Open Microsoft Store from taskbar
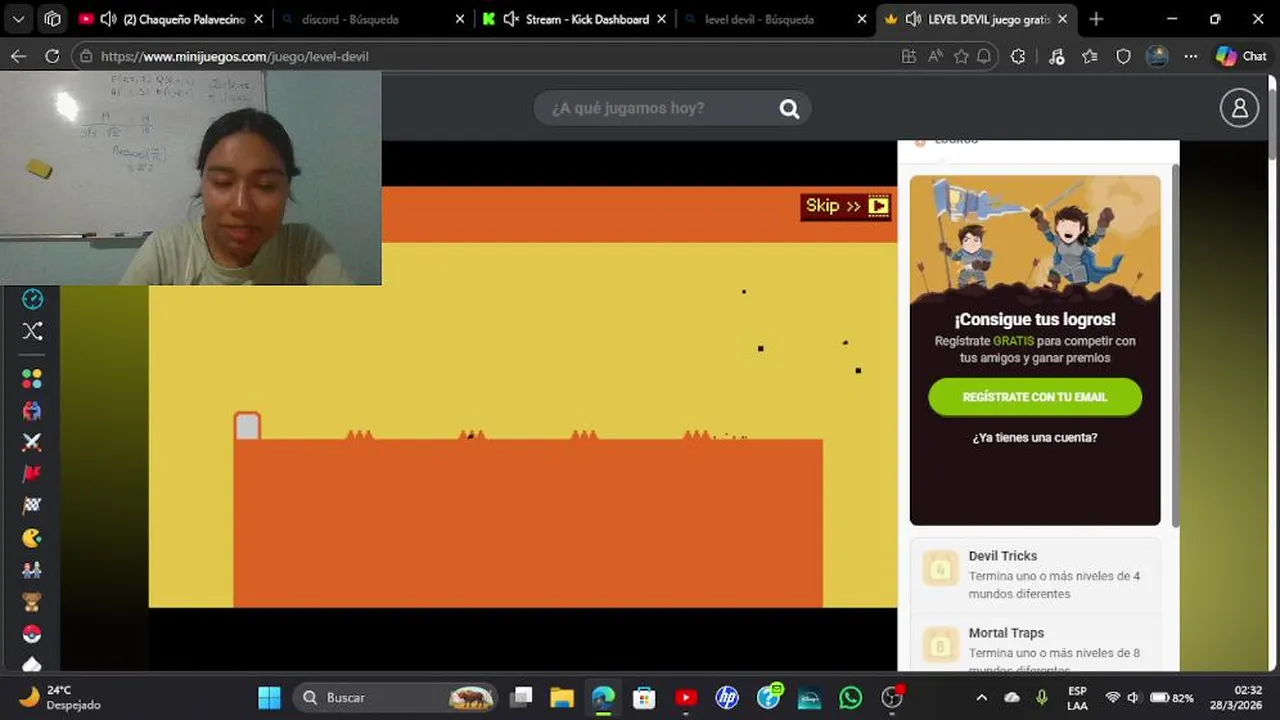This screenshot has width=1280, height=720. (x=644, y=697)
